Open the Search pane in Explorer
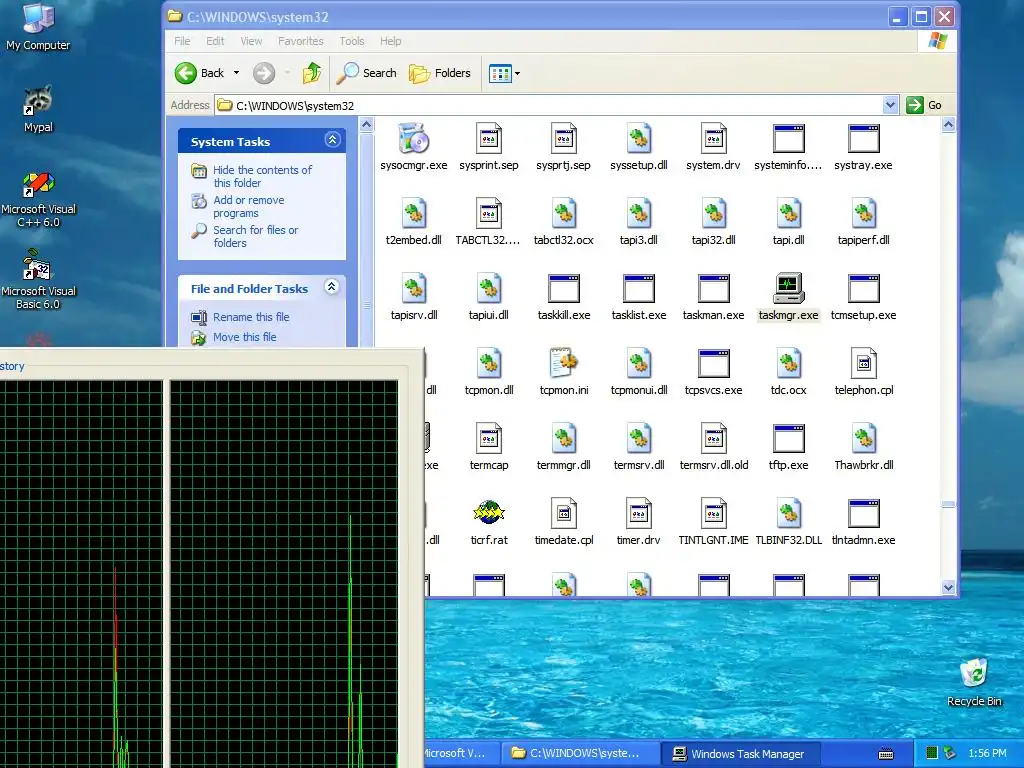This screenshot has width=1024, height=768. coord(366,73)
